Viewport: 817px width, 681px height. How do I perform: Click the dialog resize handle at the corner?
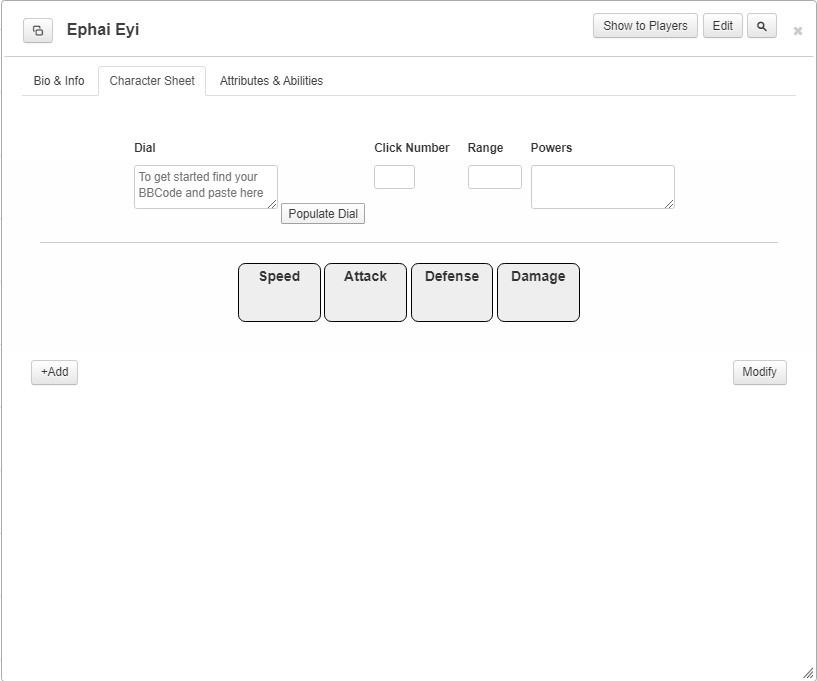coord(808,673)
